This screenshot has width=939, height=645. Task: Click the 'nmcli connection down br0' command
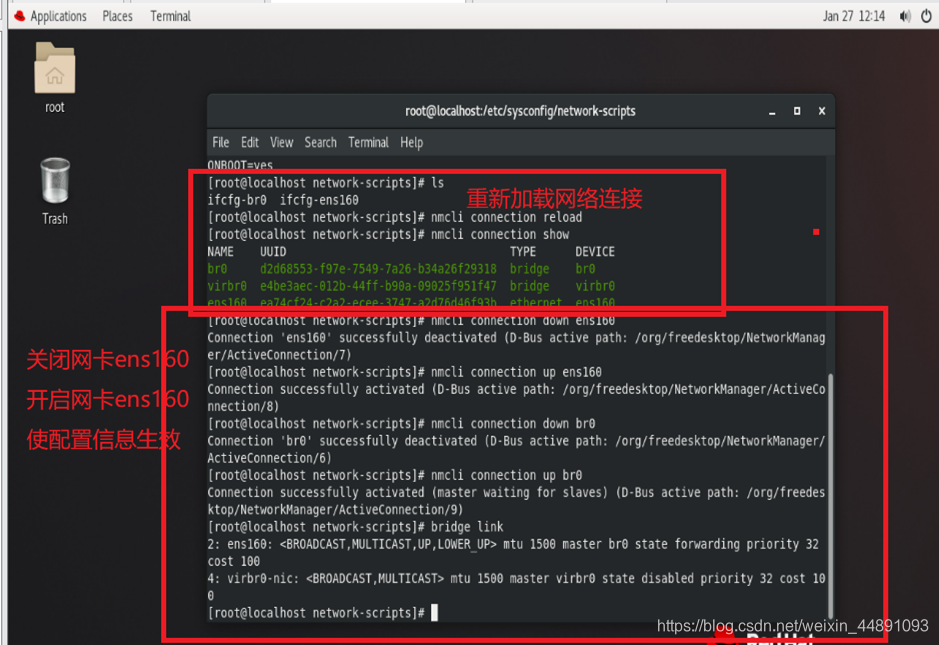click(x=513, y=423)
